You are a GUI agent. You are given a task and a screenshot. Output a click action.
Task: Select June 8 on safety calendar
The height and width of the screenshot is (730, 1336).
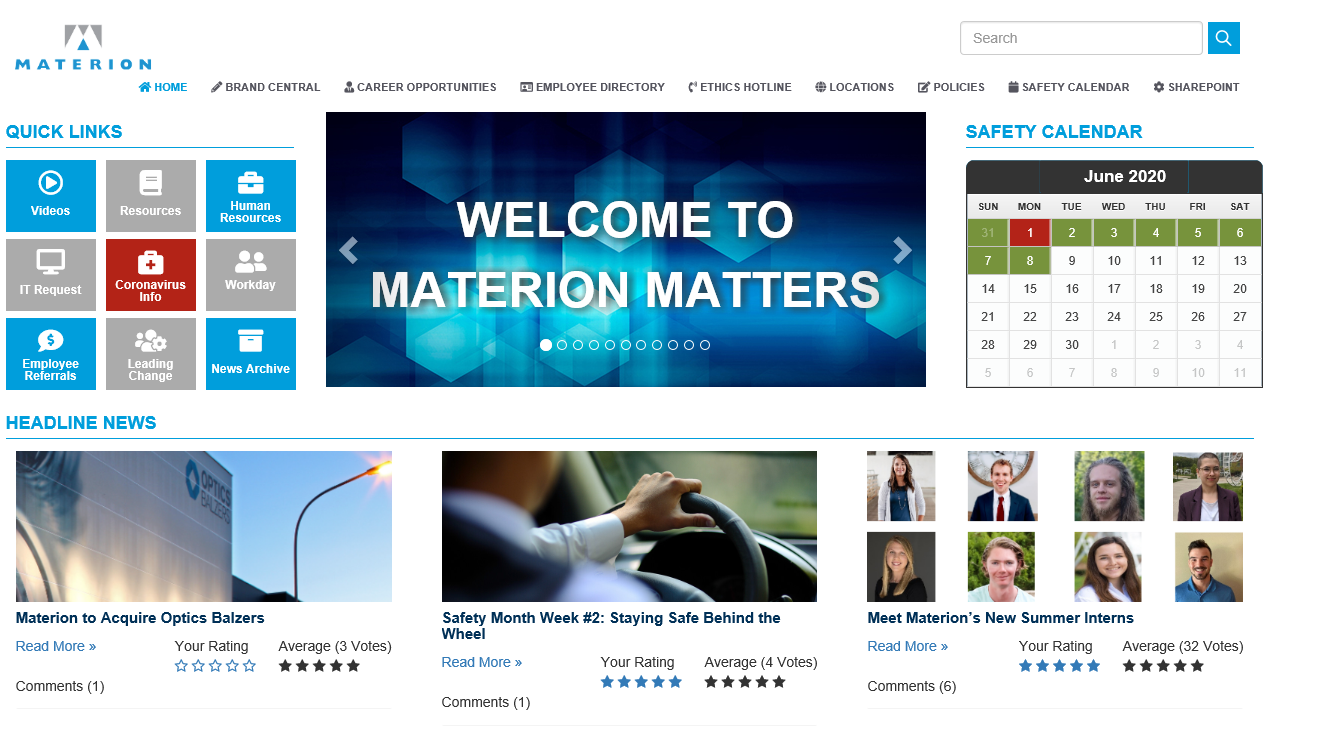pyautogui.click(x=1030, y=261)
